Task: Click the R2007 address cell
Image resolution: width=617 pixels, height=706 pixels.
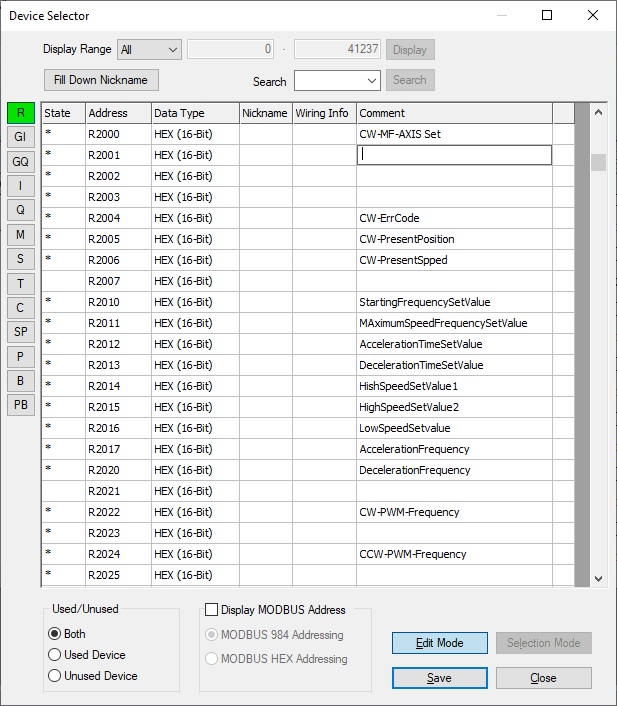Action: pyautogui.click(x=118, y=281)
